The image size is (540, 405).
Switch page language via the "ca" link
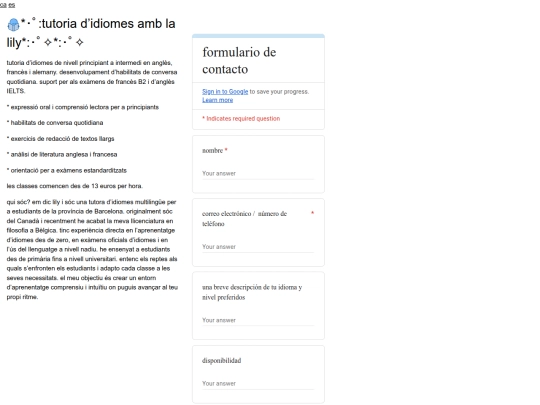3,5
